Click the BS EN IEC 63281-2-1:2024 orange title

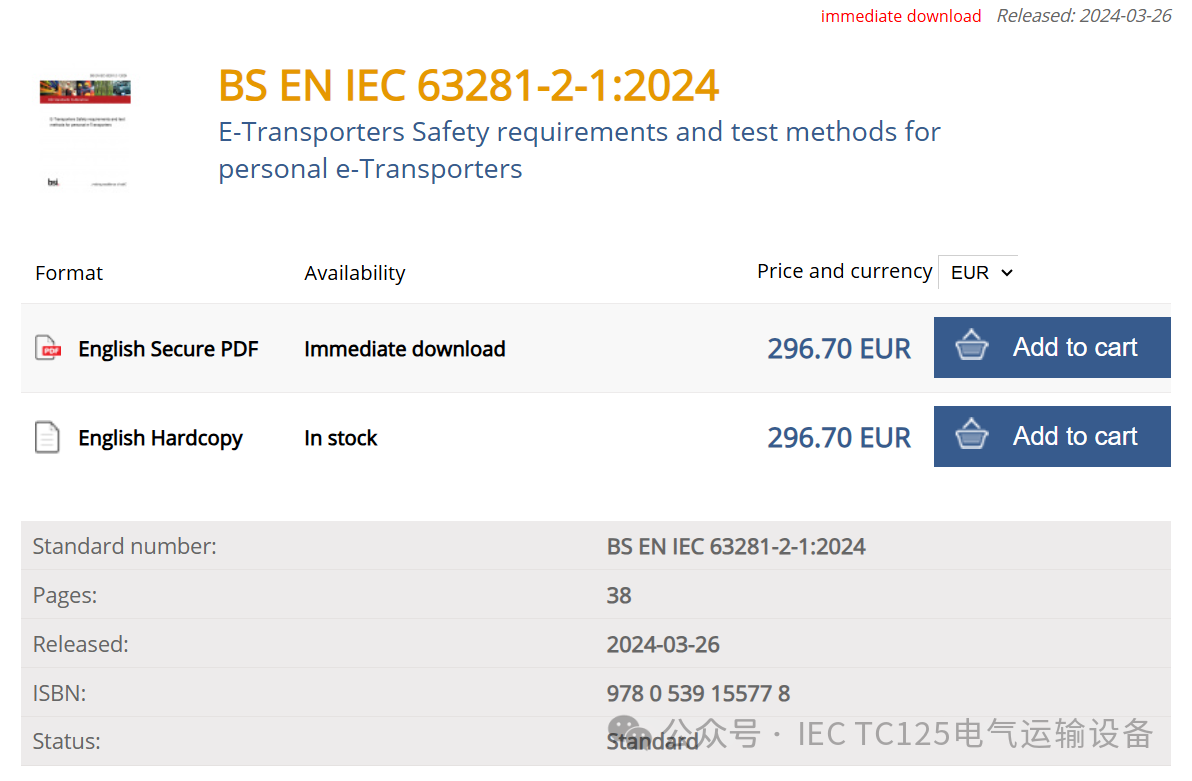click(x=469, y=86)
